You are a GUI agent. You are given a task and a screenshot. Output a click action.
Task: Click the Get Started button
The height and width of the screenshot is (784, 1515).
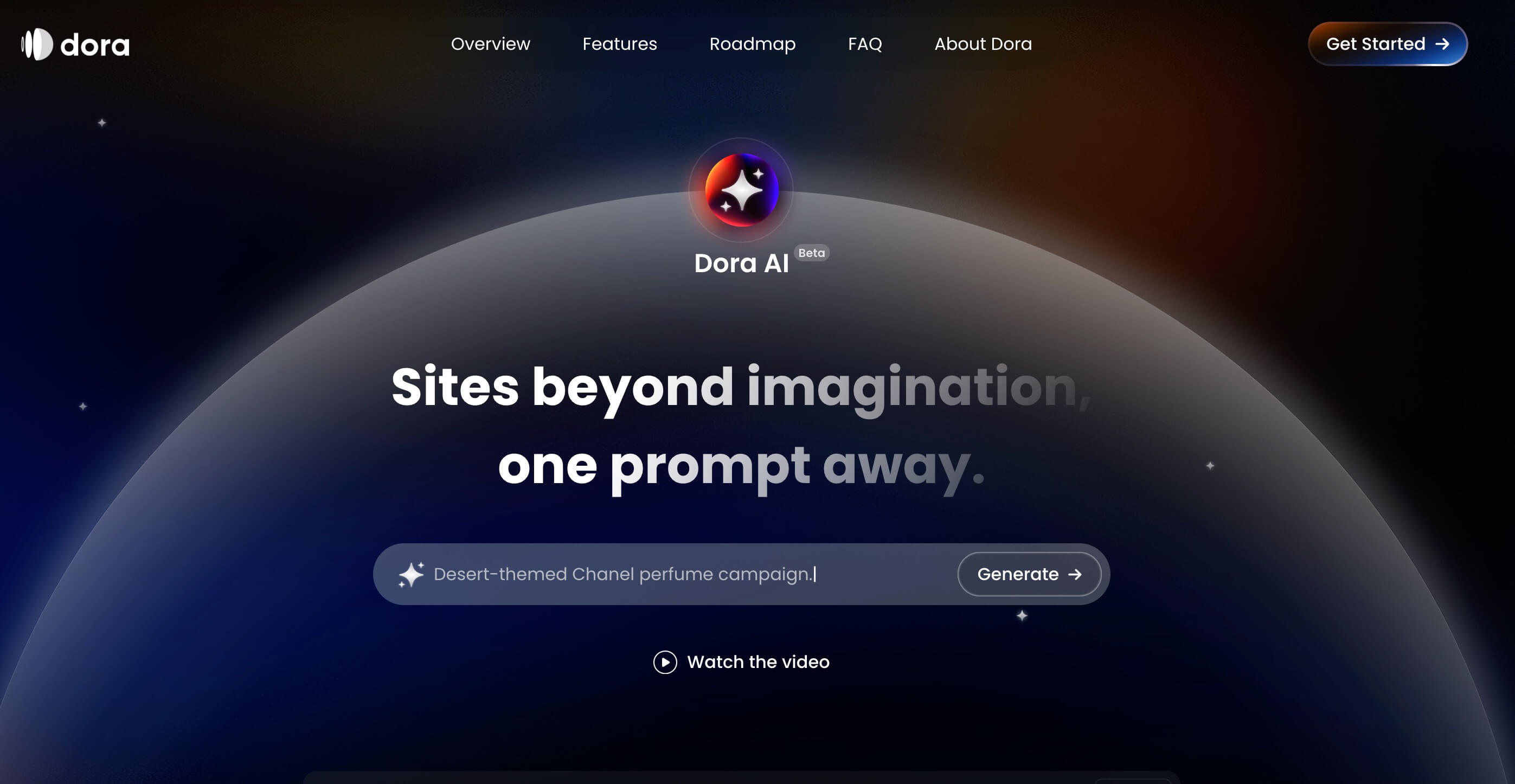click(x=1388, y=44)
